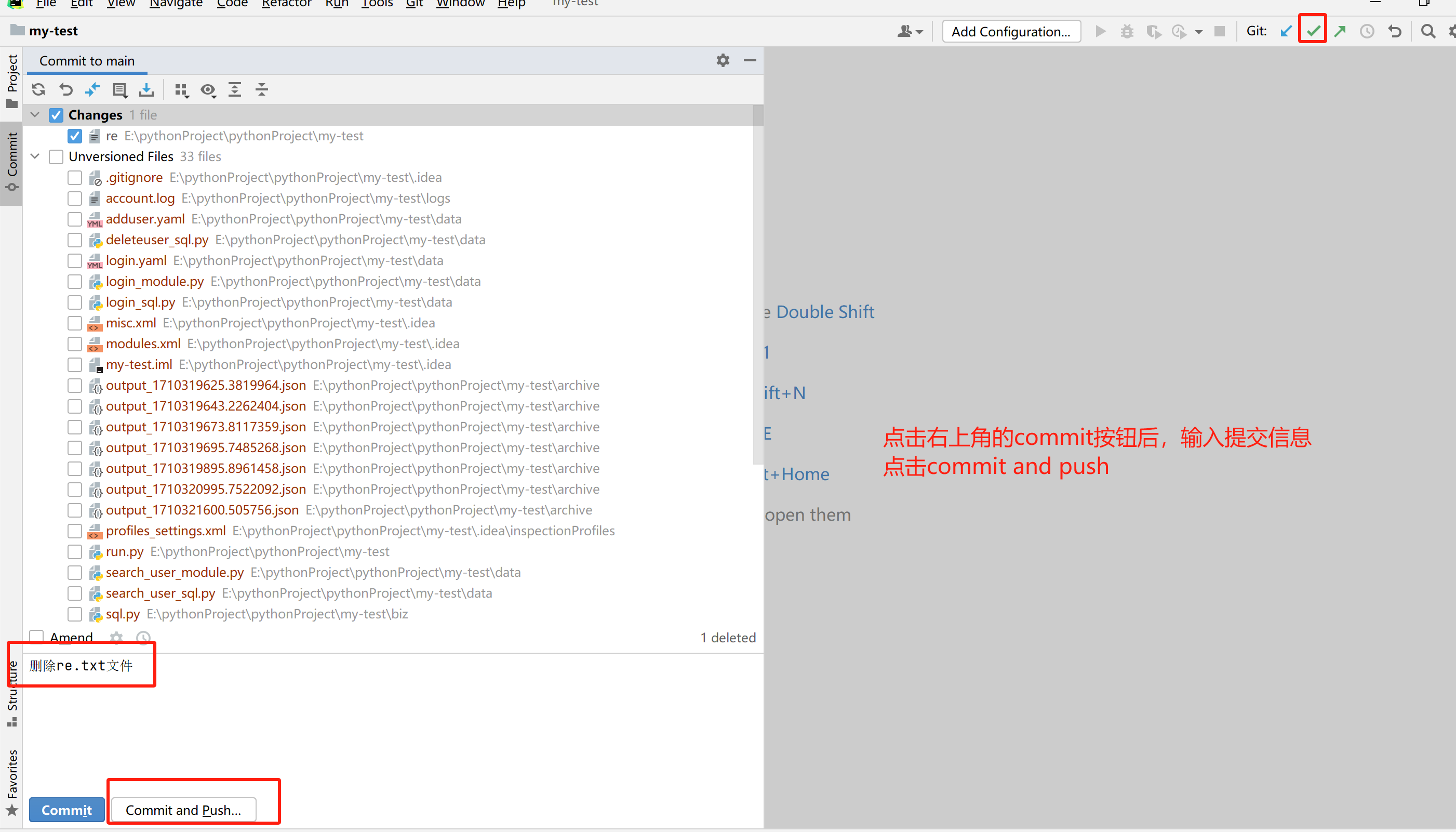Click the Expand All icon
The height and width of the screenshot is (832, 1456).
click(x=235, y=90)
